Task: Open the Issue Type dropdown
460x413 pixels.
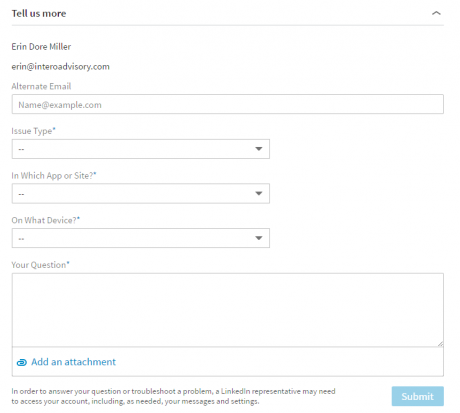Action: [x=141, y=149]
